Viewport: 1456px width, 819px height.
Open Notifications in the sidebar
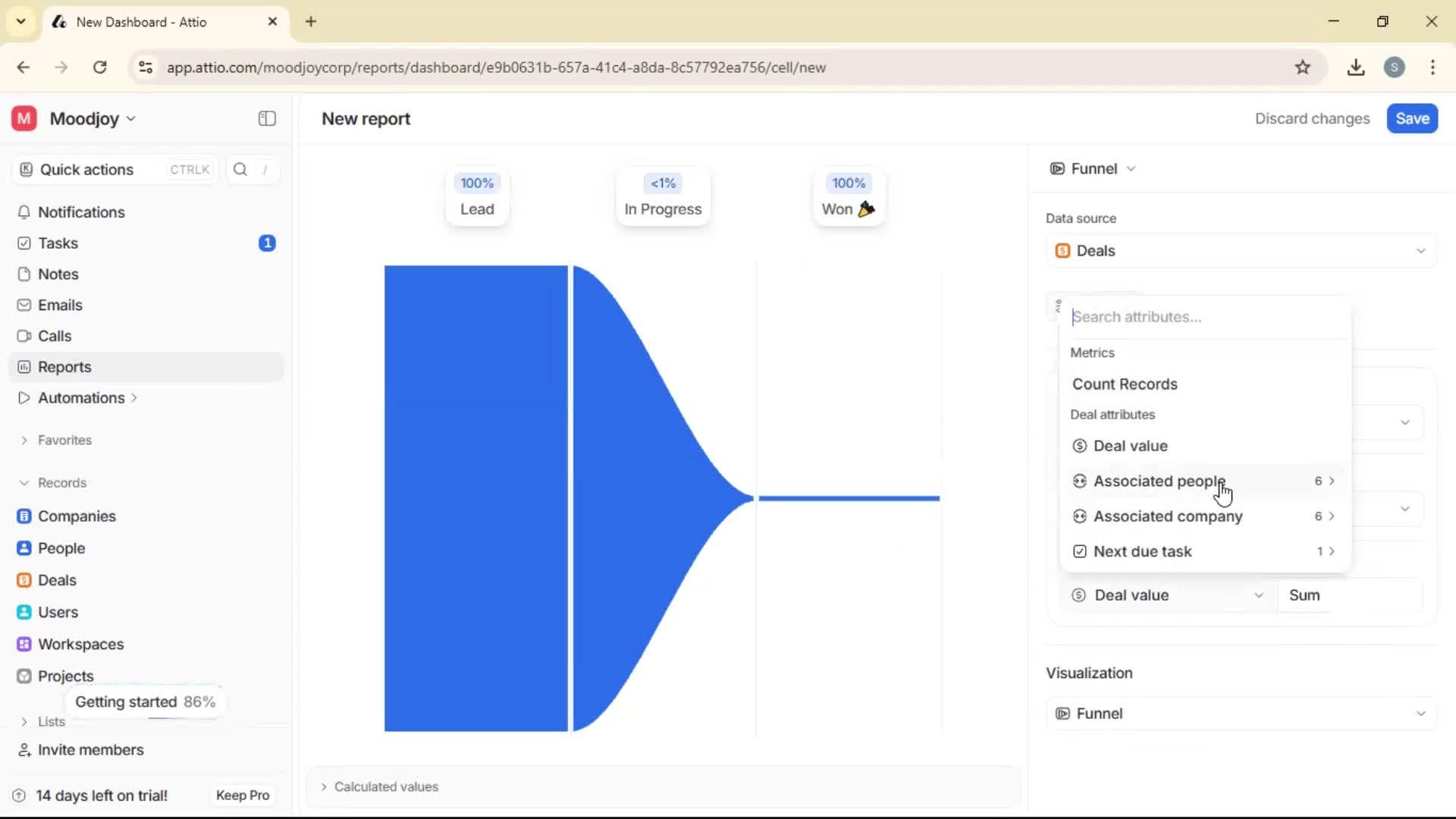tap(82, 212)
